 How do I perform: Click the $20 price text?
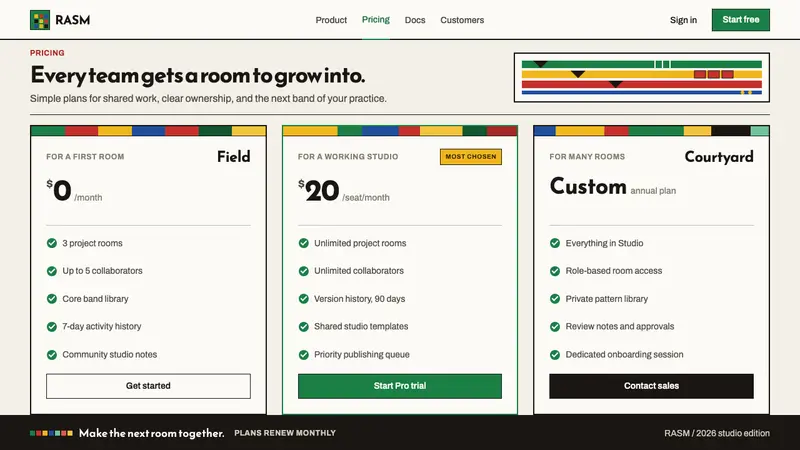click(318, 190)
